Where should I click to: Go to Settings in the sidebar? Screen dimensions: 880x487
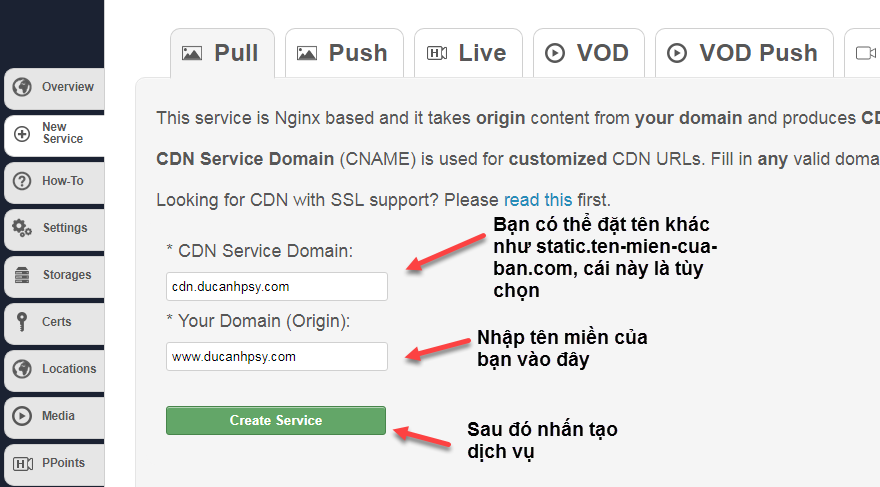pos(54,229)
